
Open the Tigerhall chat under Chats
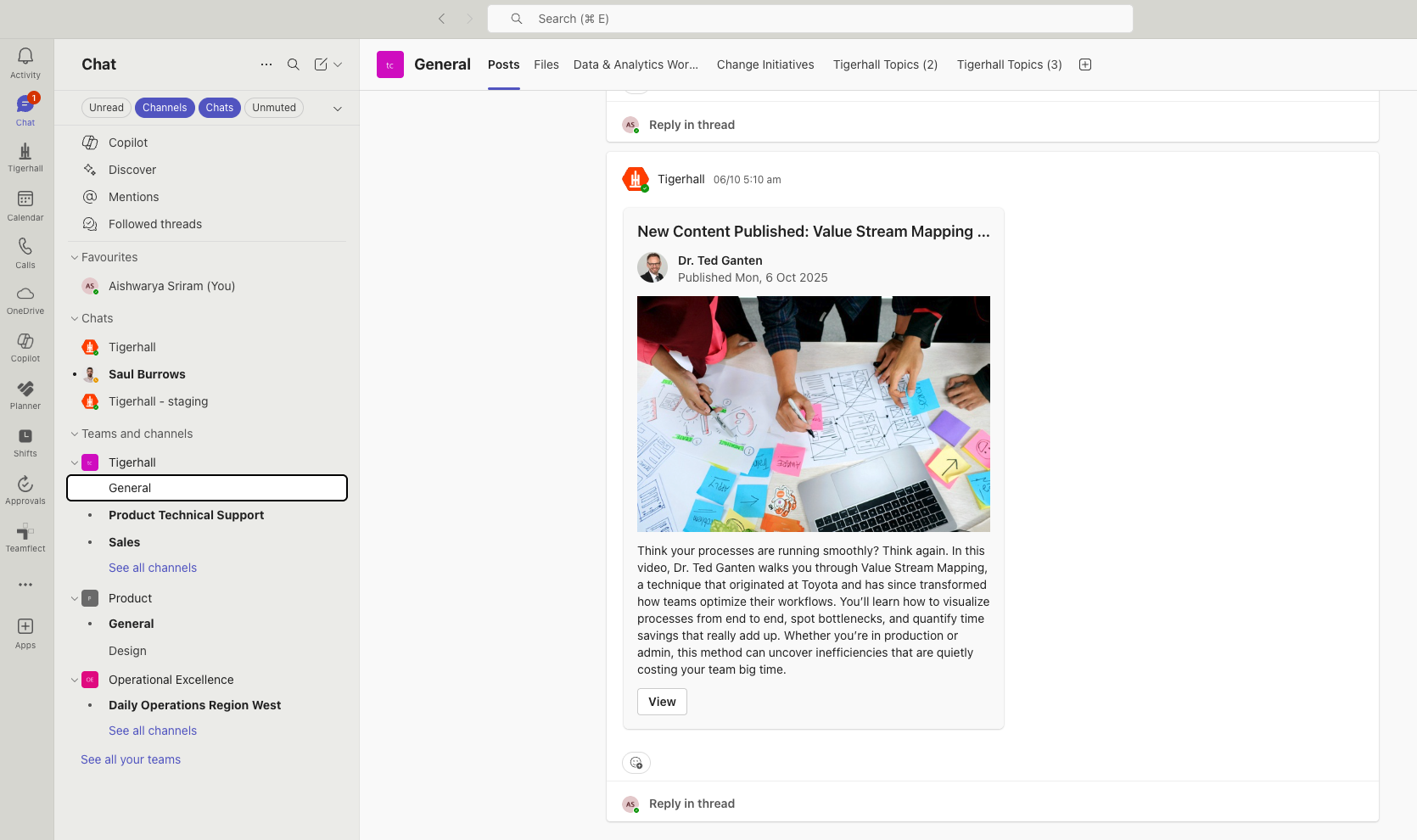point(207,347)
